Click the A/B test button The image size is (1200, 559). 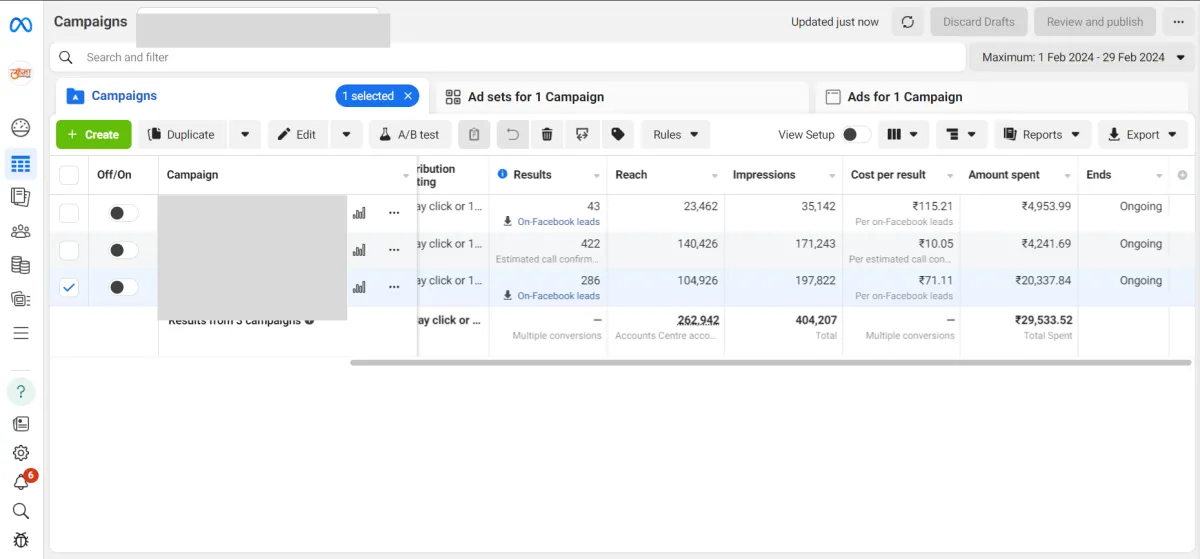[410, 135]
